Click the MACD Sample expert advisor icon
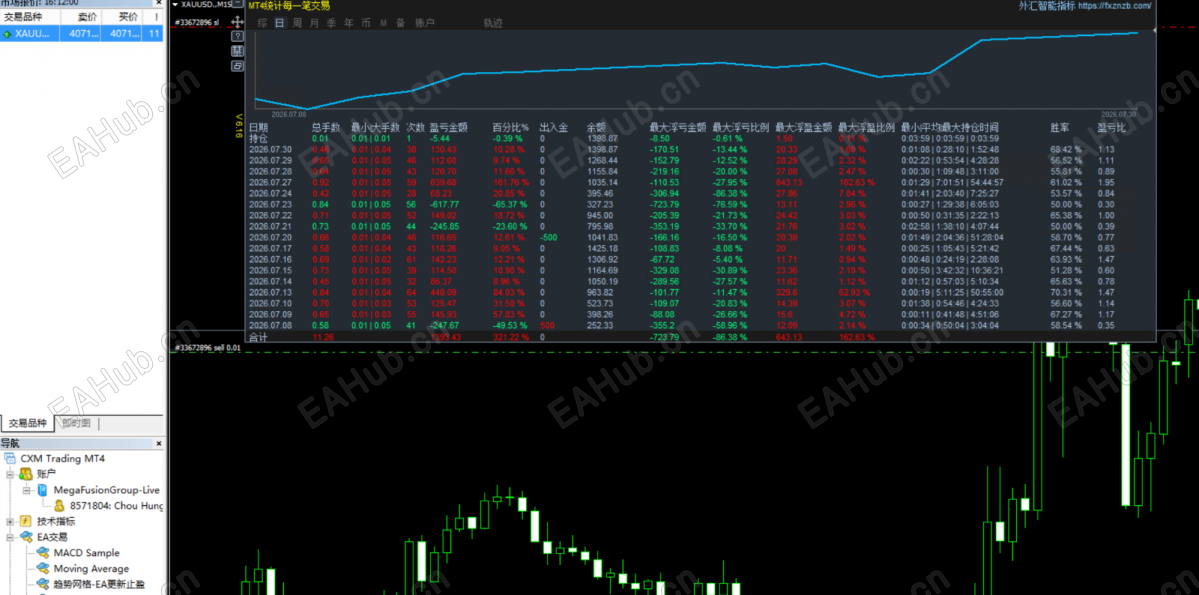Image resolution: width=1199 pixels, height=595 pixels. [42, 553]
